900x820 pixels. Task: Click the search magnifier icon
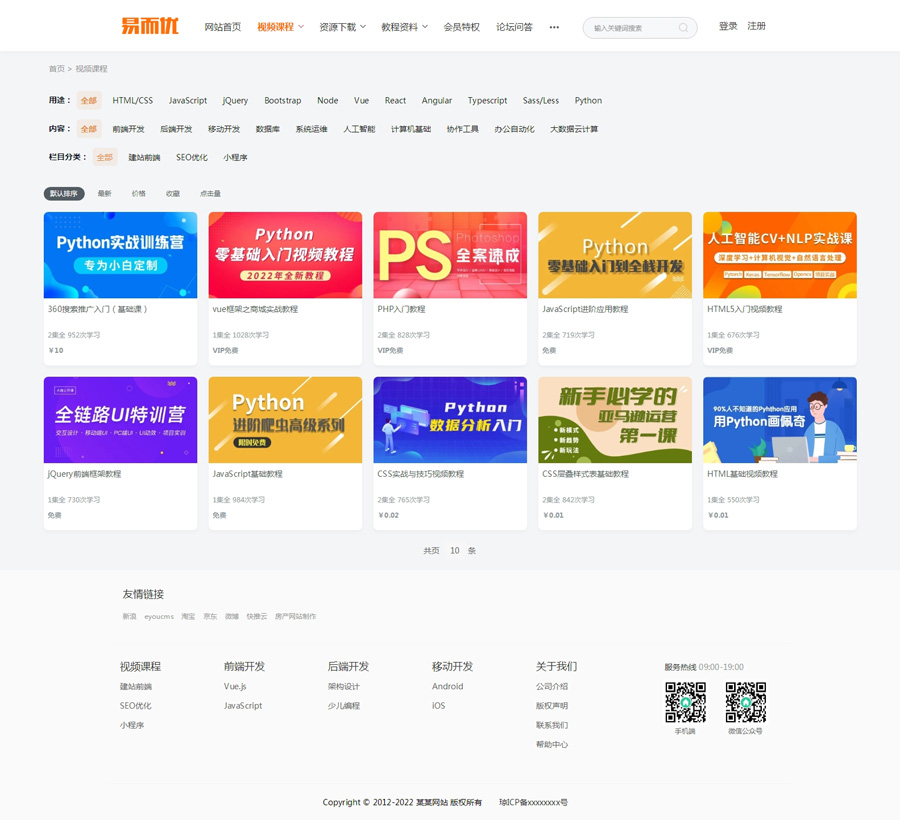(x=683, y=28)
